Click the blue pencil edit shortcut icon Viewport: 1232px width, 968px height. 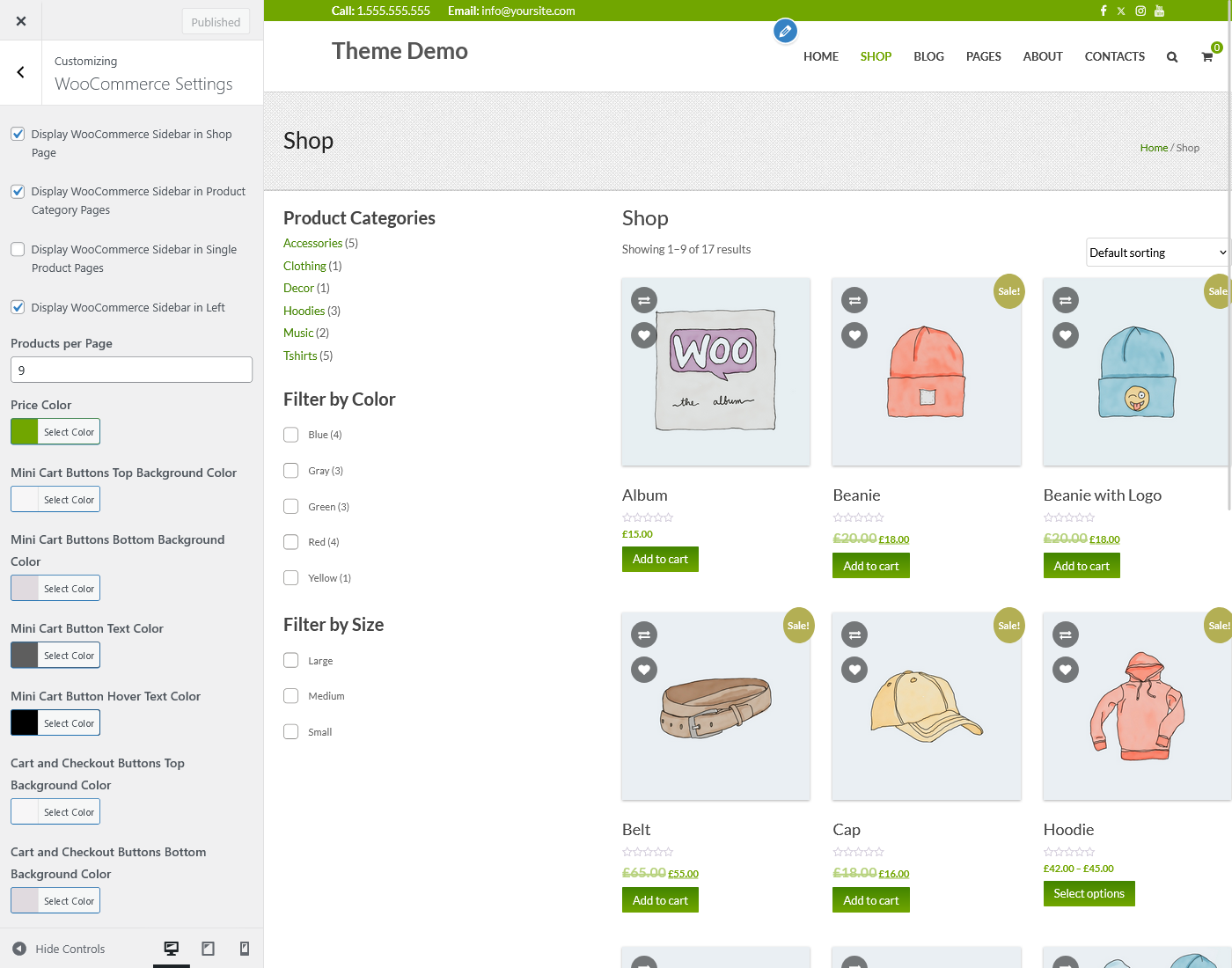click(785, 32)
